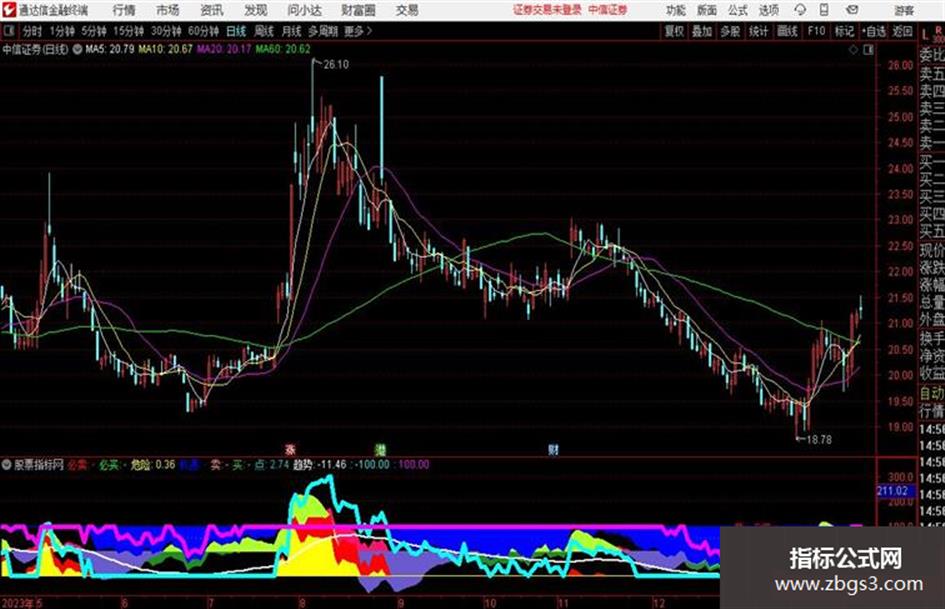The image size is (945, 609).
Task: Click the customer service headset icon
Action: [800, 10]
